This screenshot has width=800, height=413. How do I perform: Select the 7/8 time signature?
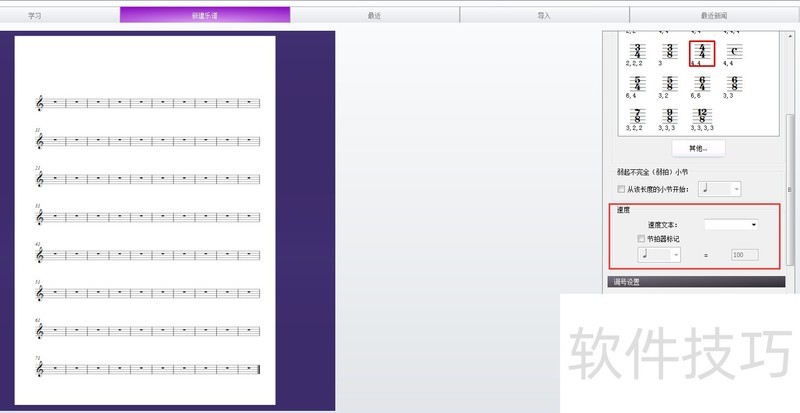637,116
